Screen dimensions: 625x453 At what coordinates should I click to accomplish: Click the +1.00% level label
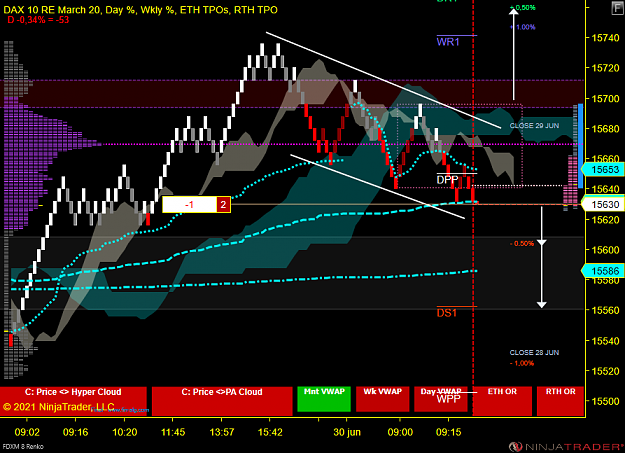[523, 27]
